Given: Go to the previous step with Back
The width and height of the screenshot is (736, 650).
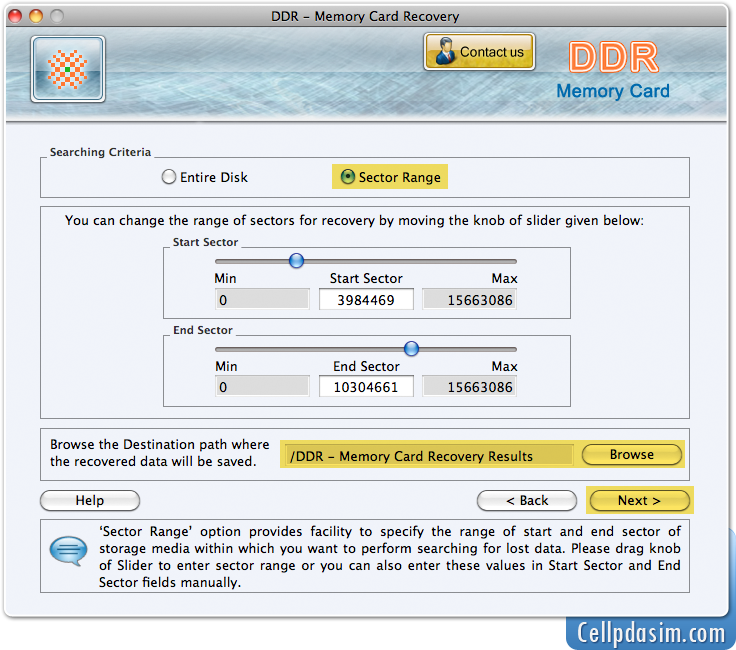Looking at the screenshot, I should (x=527, y=500).
